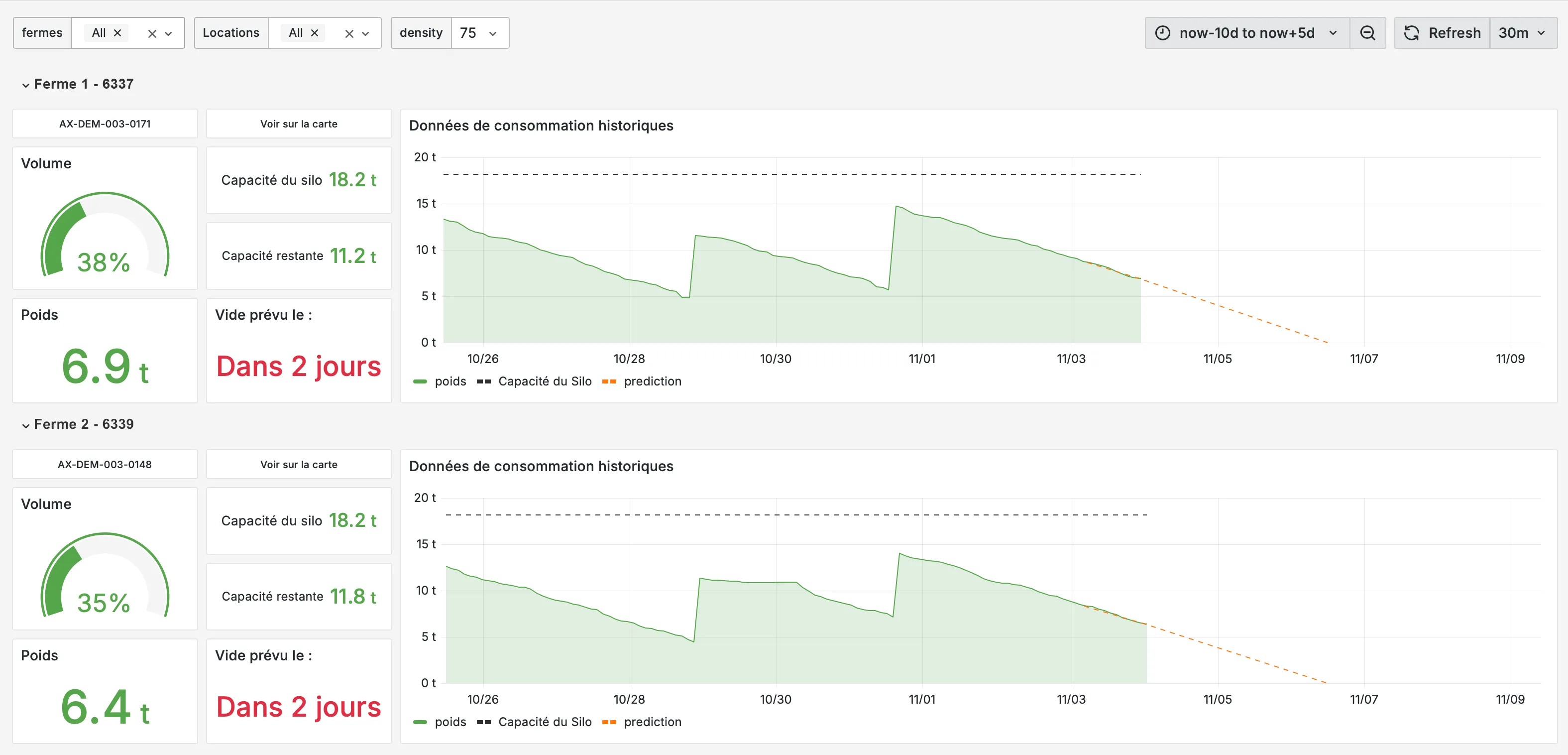1568x755 pixels.
Task: Click the zoom out time range icon
Action: click(1367, 33)
